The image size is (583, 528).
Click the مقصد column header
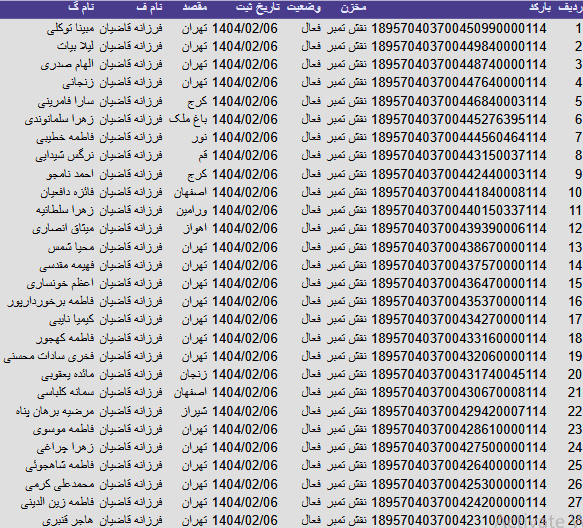pyautogui.click(x=195, y=8)
